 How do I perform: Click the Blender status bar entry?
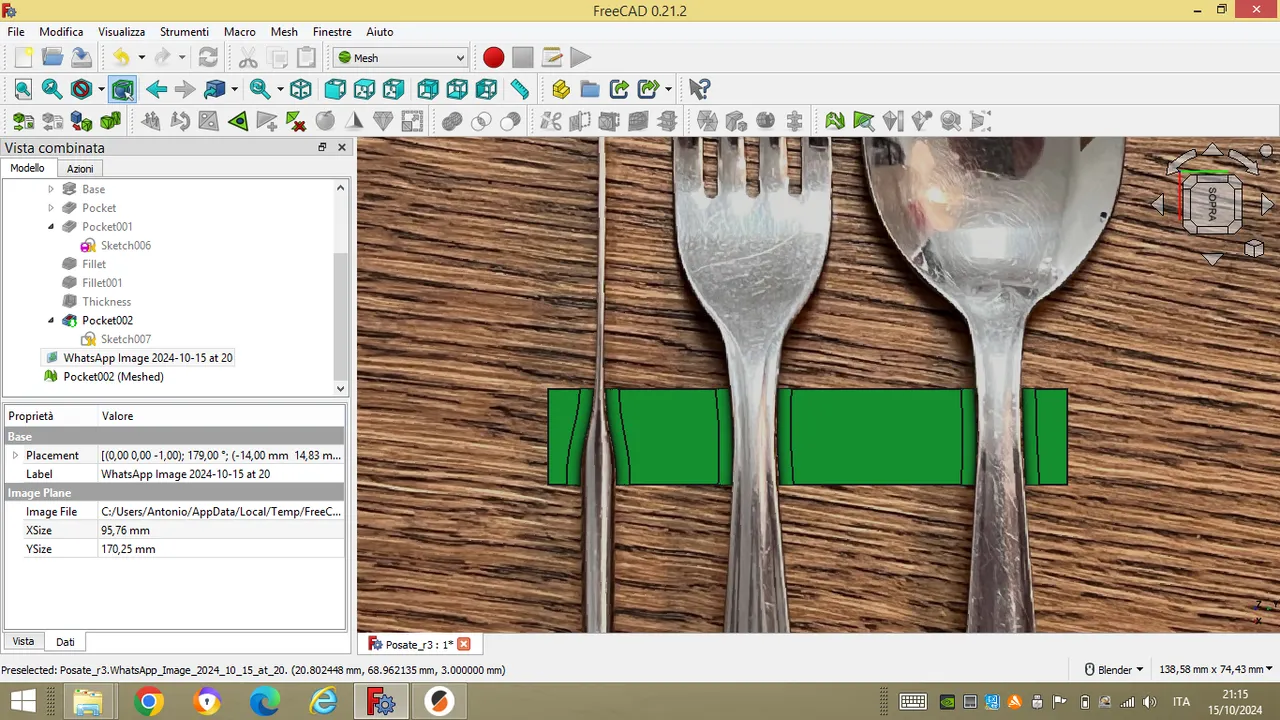(1113, 669)
